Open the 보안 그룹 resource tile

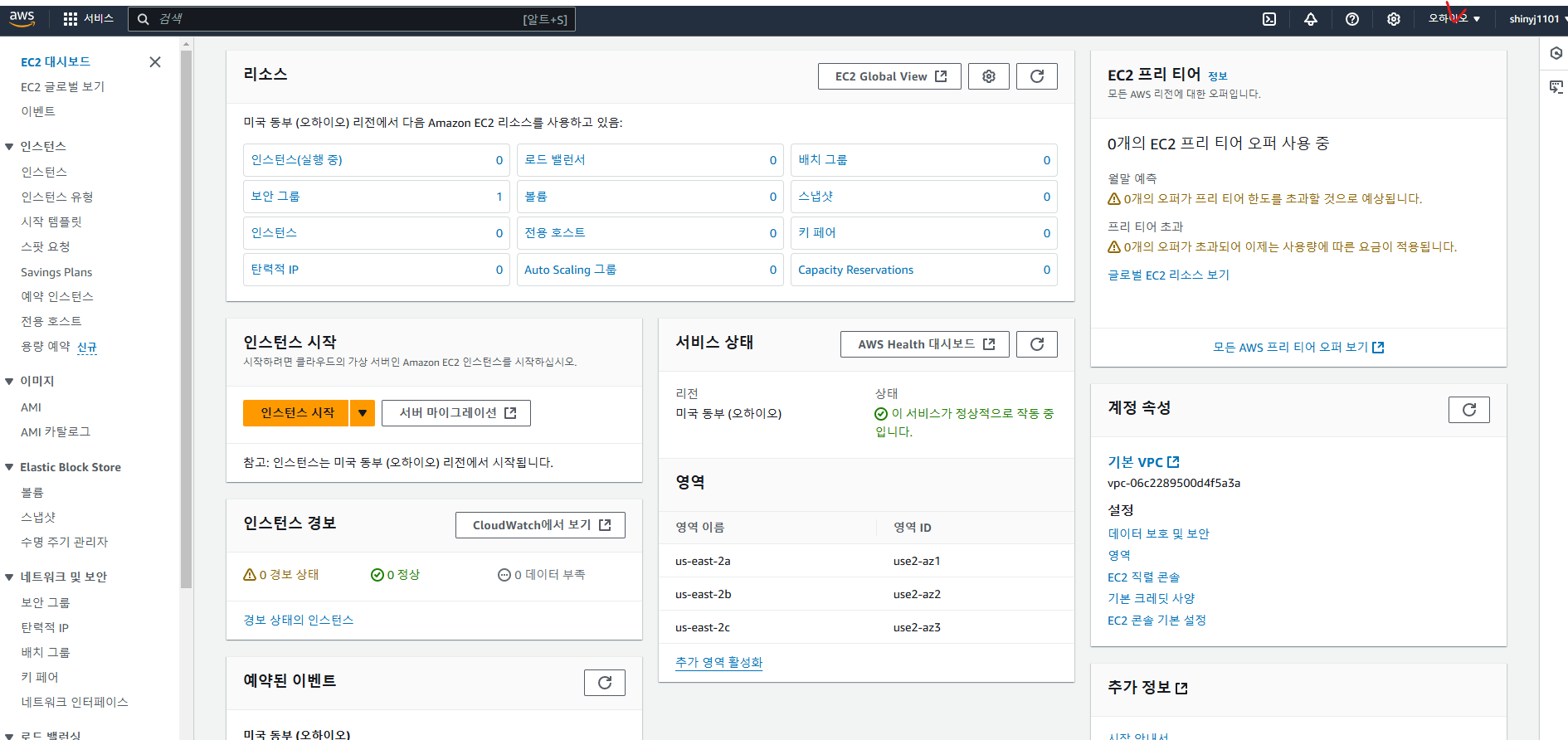[377, 197]
